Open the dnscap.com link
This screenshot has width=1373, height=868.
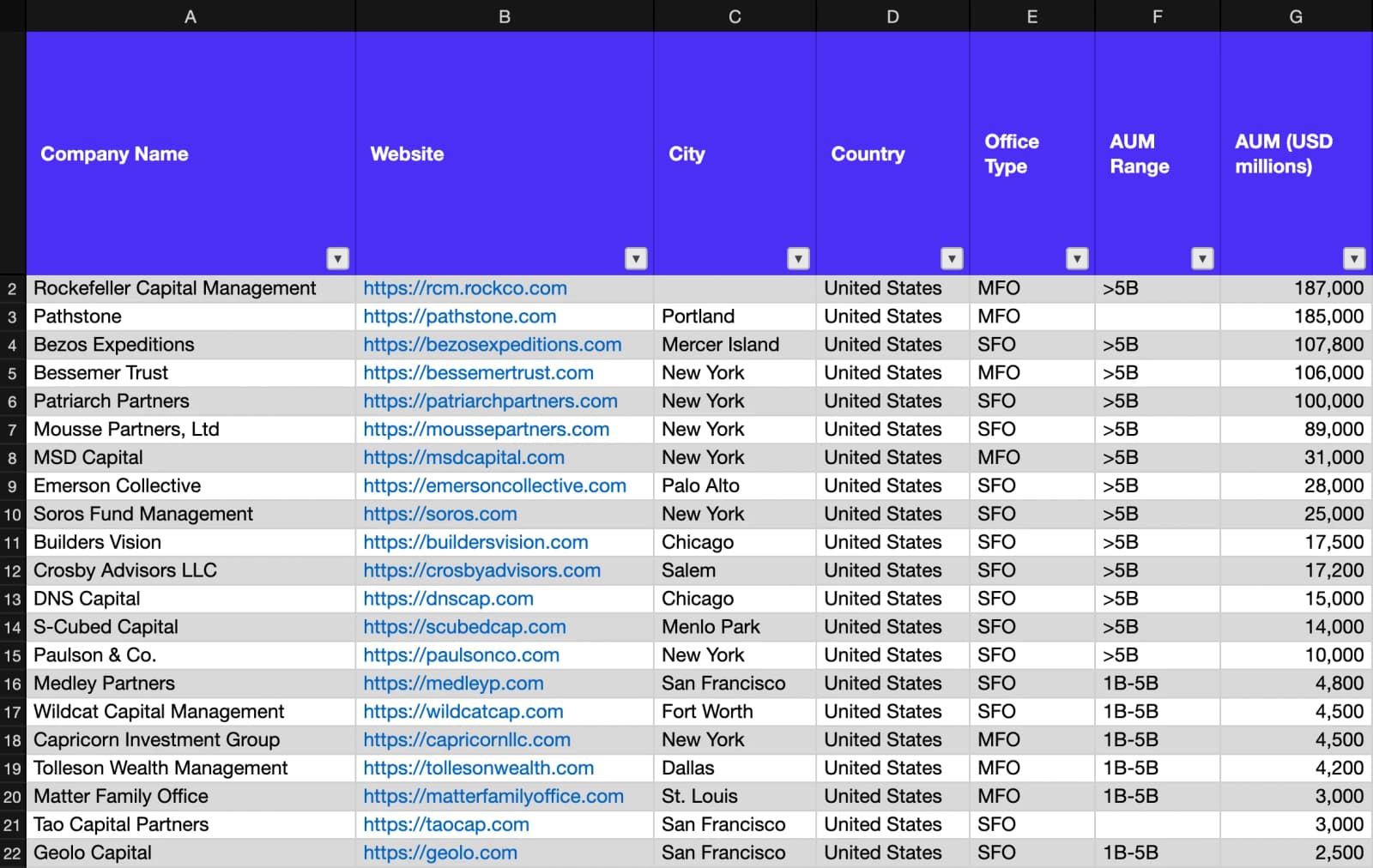click(x=449, y=599)
